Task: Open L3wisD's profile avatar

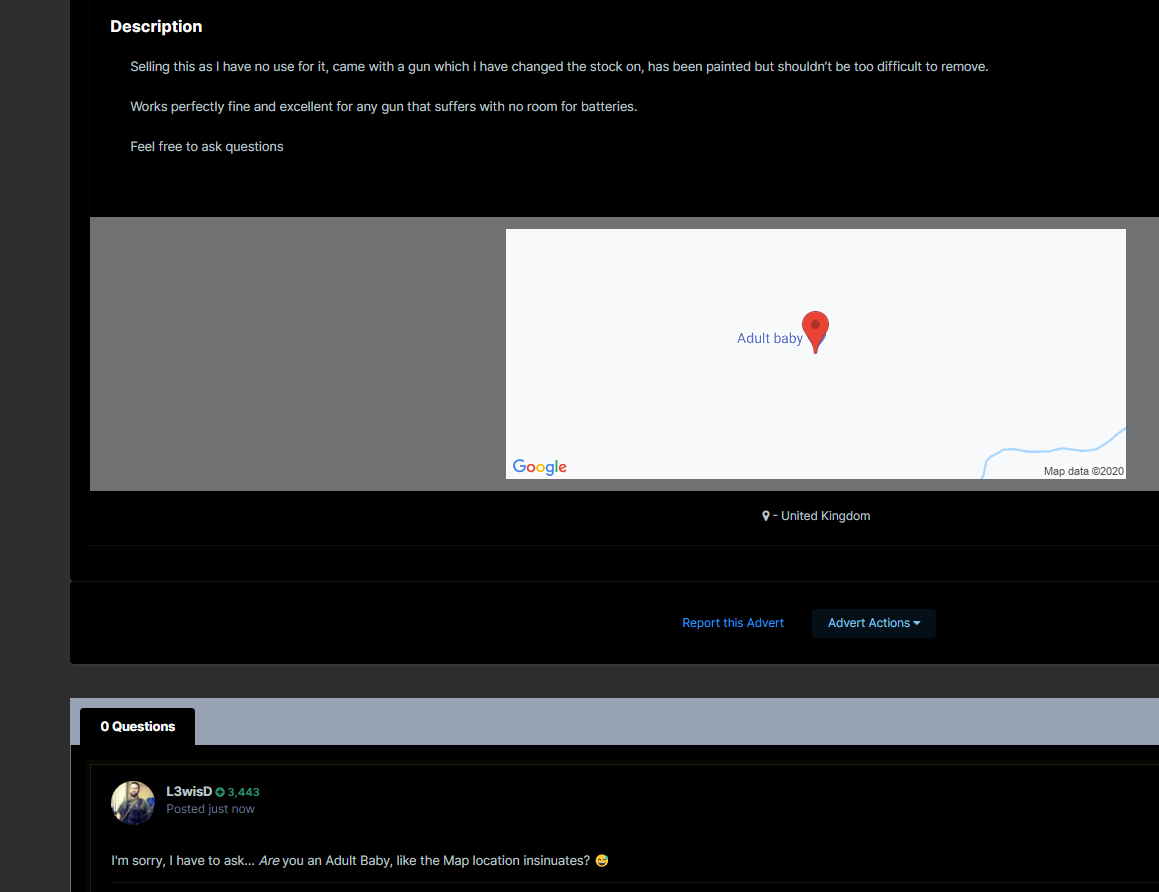Action: [x=133, y=802]
